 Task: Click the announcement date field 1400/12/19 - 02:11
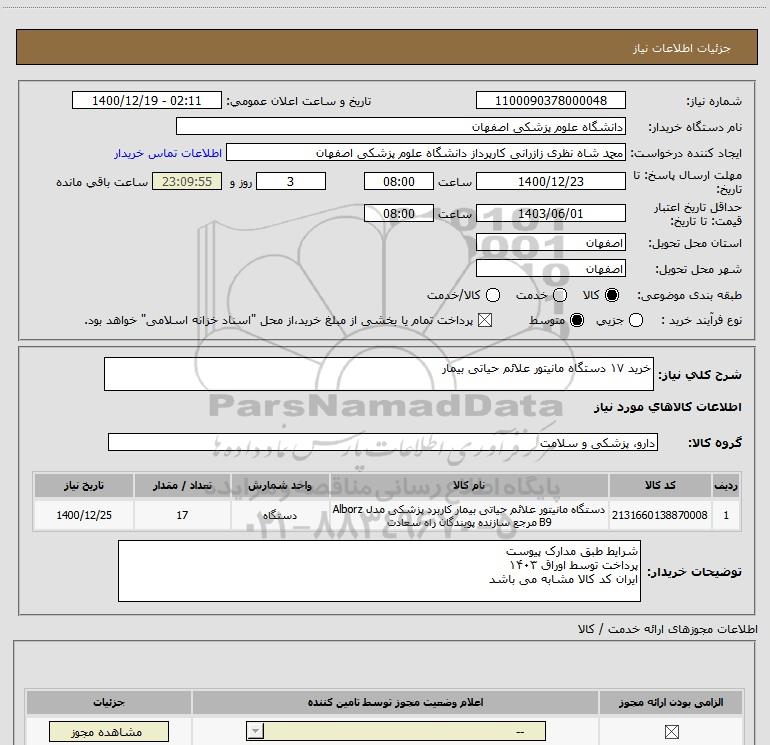coord(147,100)
